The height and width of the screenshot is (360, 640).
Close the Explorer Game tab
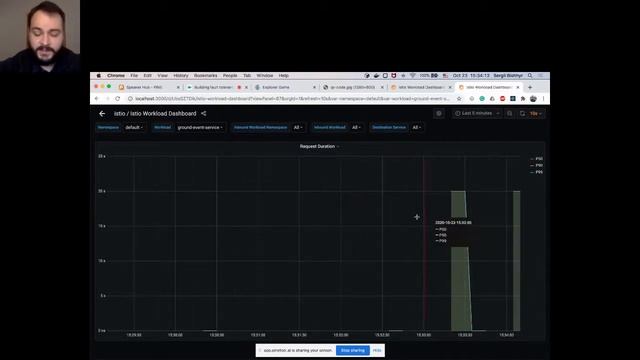(x=314, y=87)
